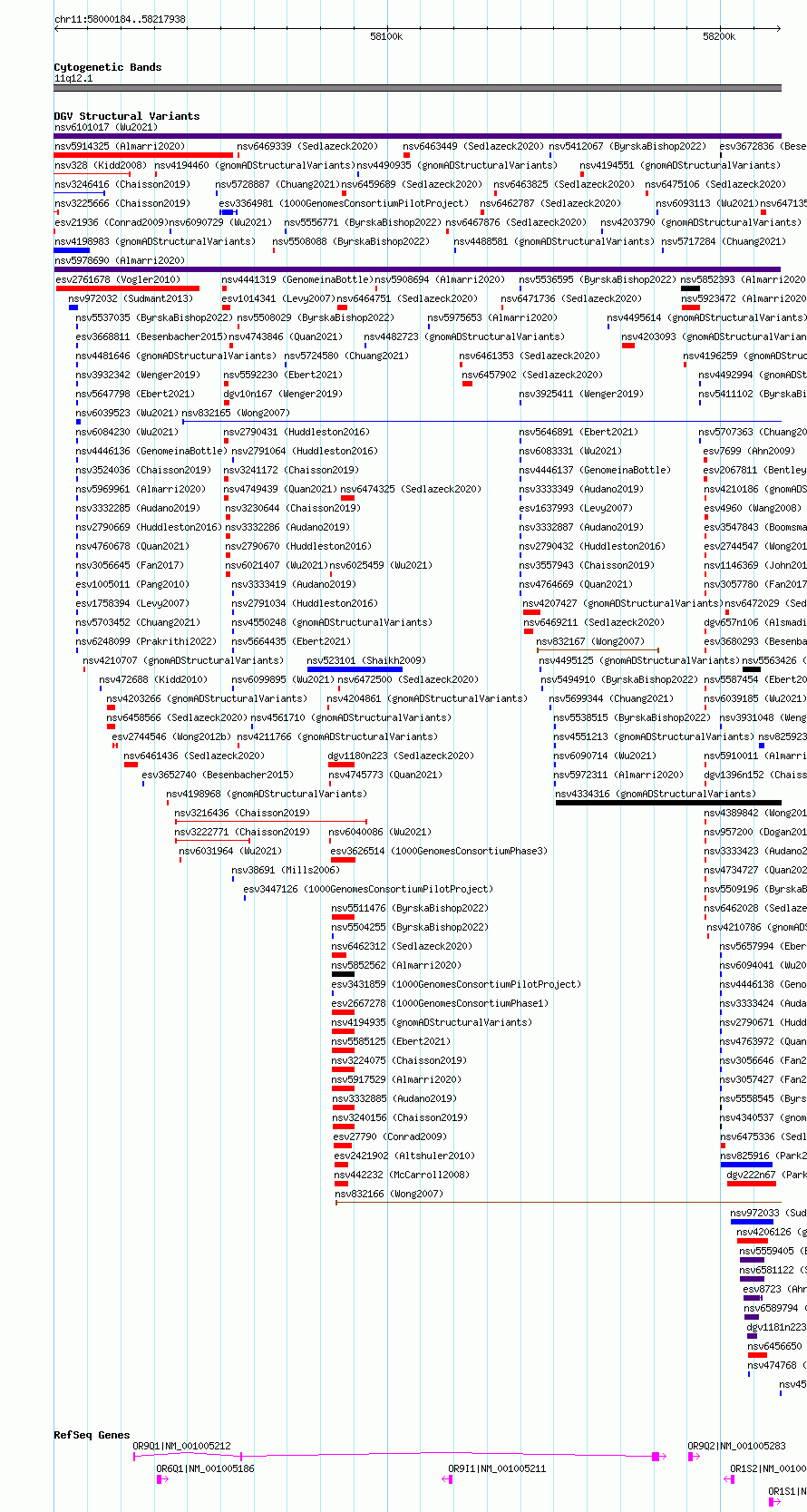
Task: Select nsv6457902 (Sedlazeck2020) variant label
Action: [x=532, y=375]
